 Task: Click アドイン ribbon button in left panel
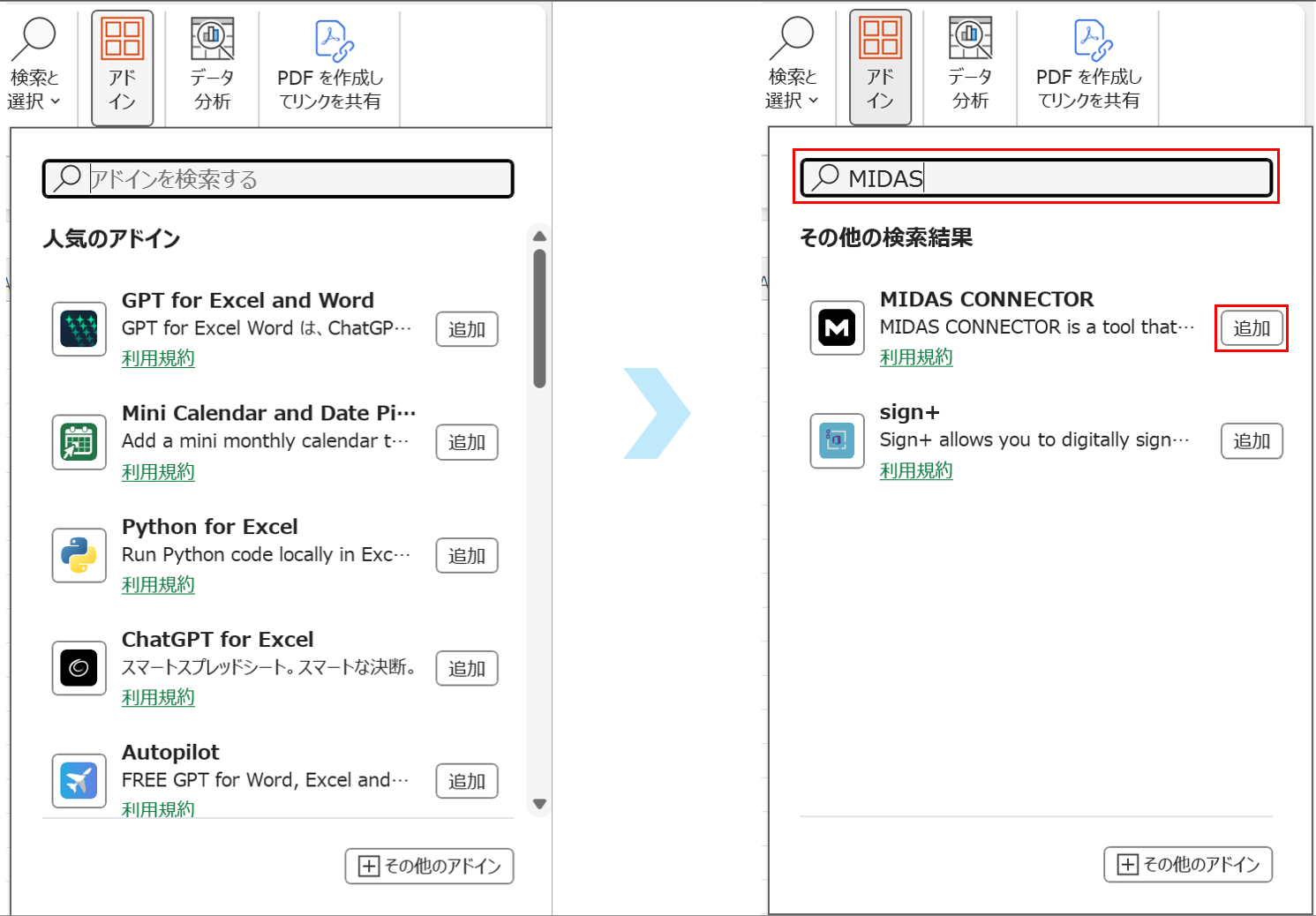point(123,68)
